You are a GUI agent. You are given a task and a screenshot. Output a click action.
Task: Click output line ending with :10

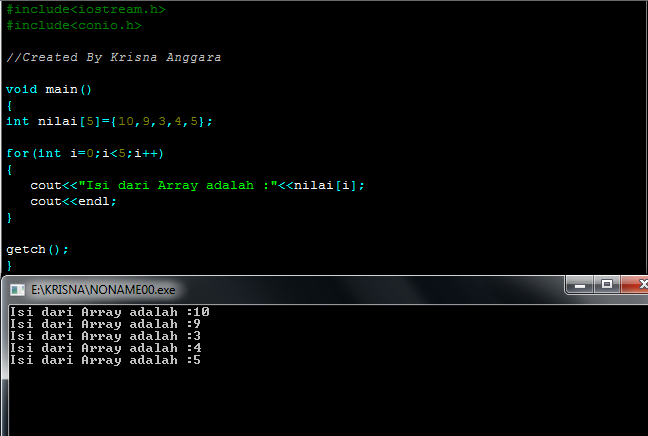[x=110, y=312]
